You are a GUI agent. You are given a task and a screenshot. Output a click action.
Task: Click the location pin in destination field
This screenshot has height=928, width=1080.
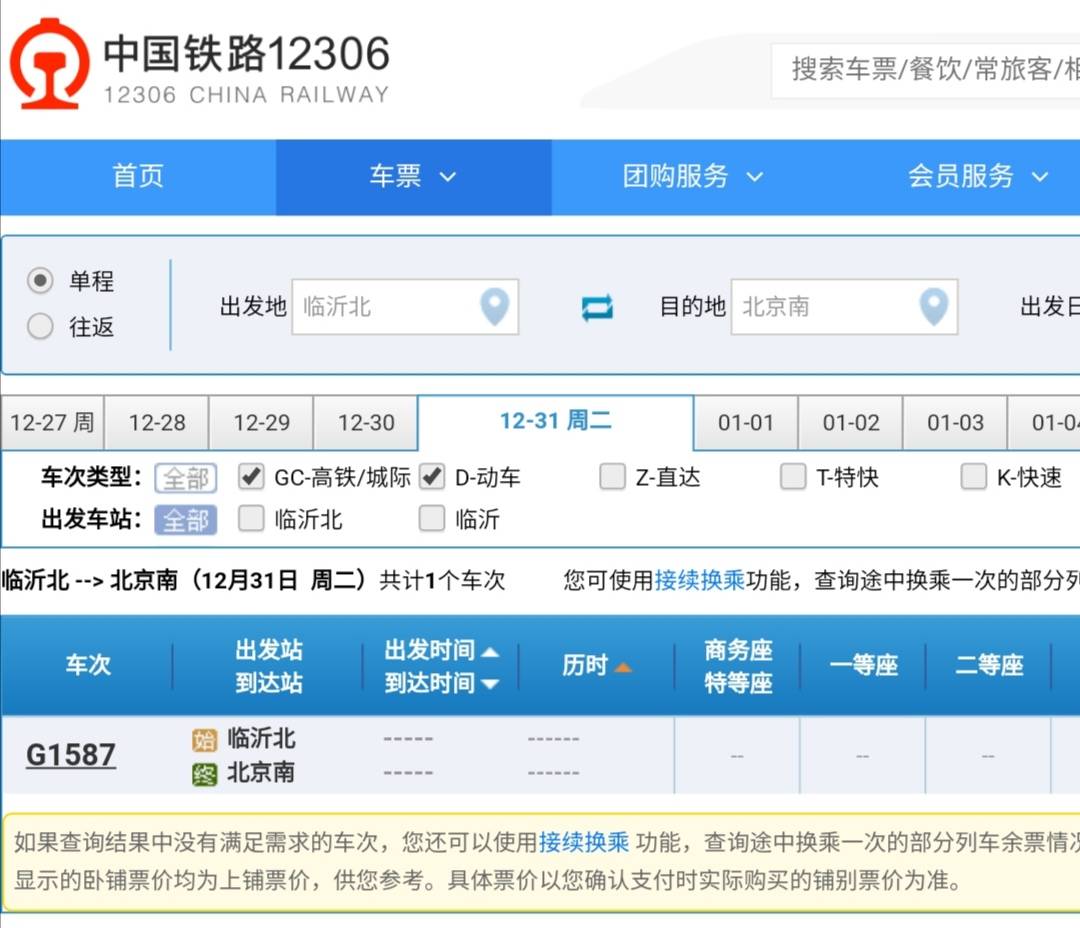(x=933, y=307)
